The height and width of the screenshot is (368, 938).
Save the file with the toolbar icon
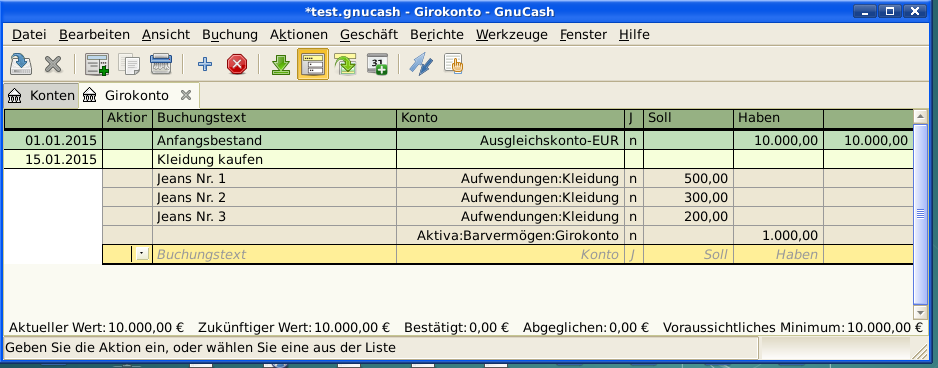pos(21,64)
